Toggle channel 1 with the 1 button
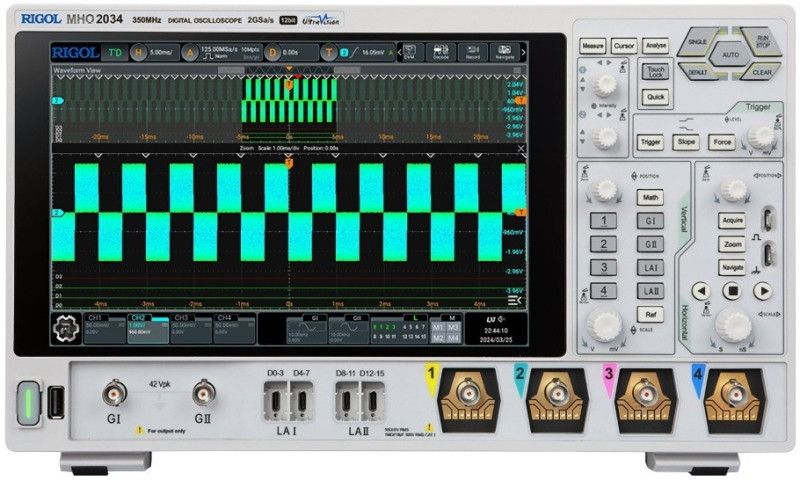 click(603, 221)
